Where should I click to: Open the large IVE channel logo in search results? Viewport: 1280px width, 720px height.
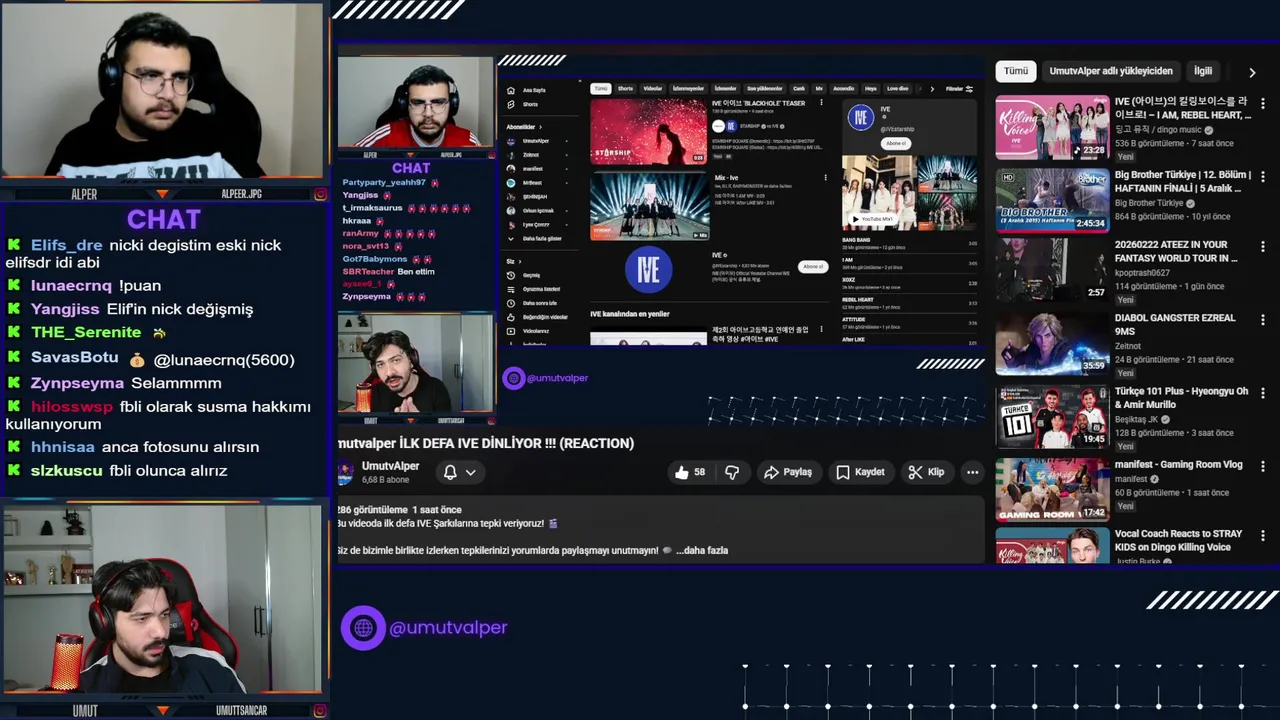649,270
